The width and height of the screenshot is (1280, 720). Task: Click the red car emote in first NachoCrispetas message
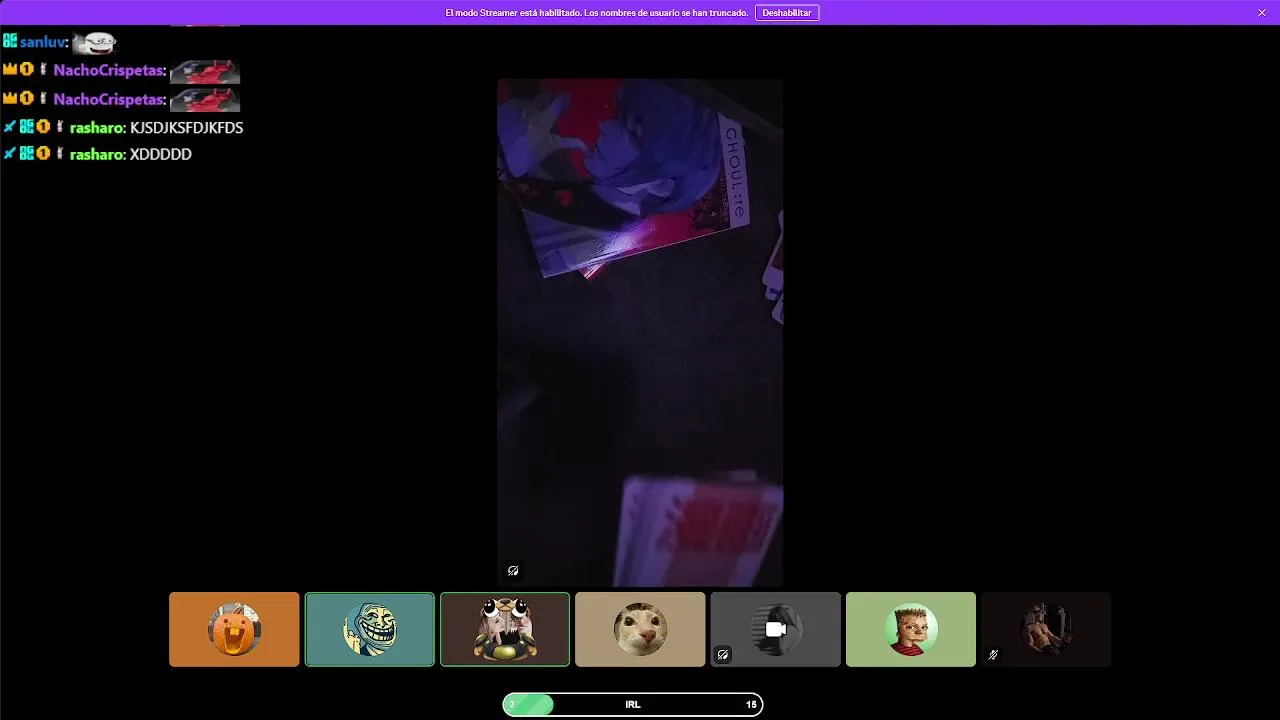[x=205, y=72]
